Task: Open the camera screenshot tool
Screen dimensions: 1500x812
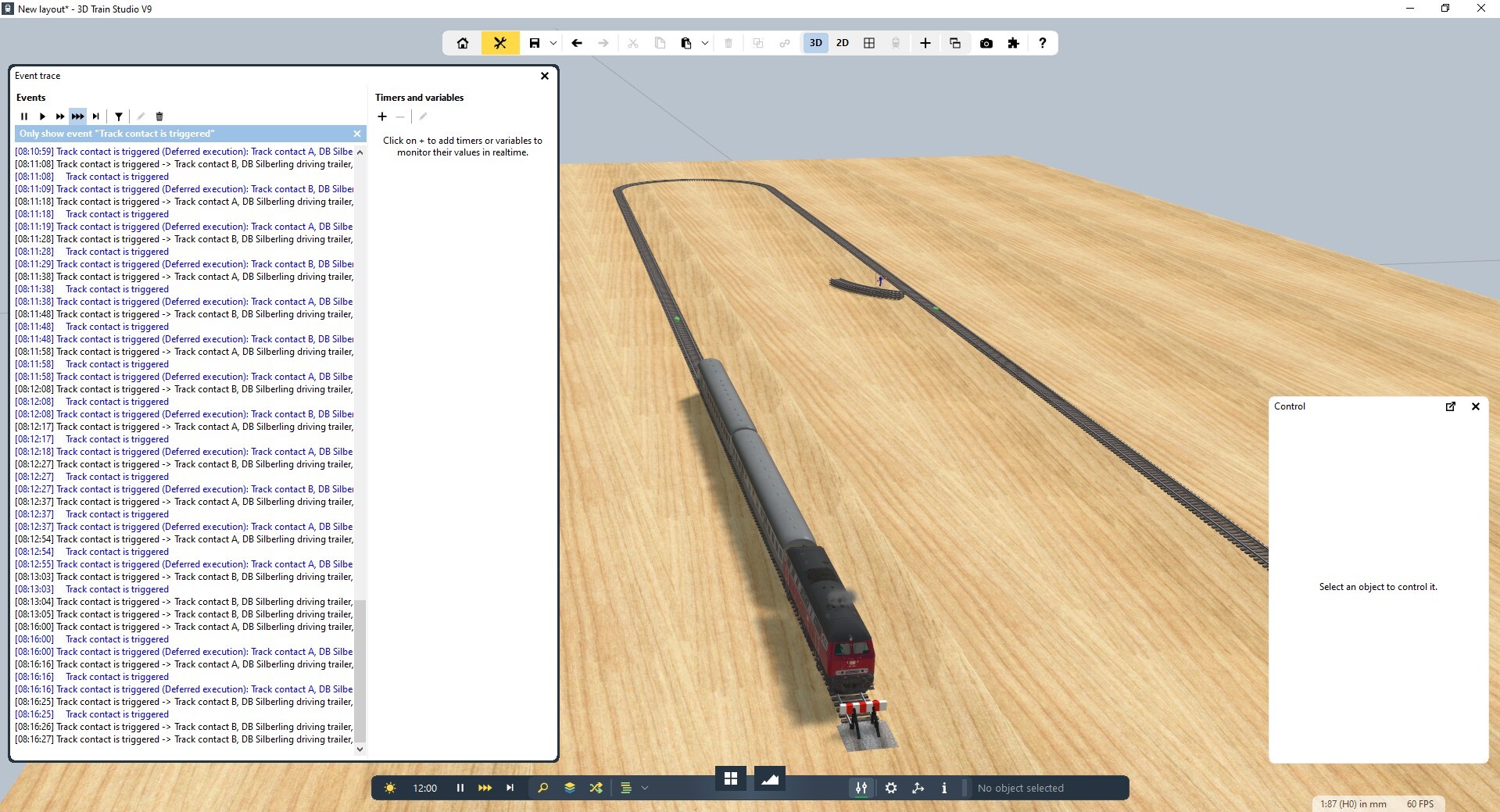Action: tap(986, 43)
